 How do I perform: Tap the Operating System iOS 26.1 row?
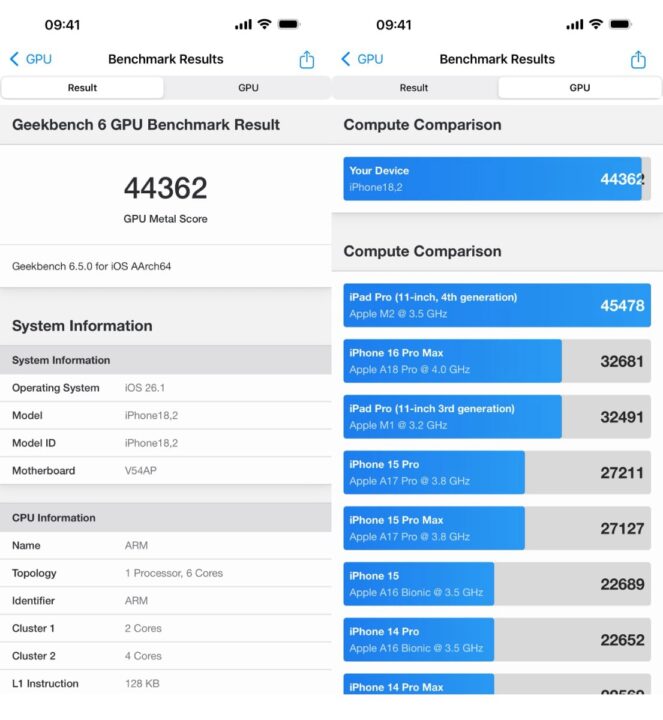165,388
